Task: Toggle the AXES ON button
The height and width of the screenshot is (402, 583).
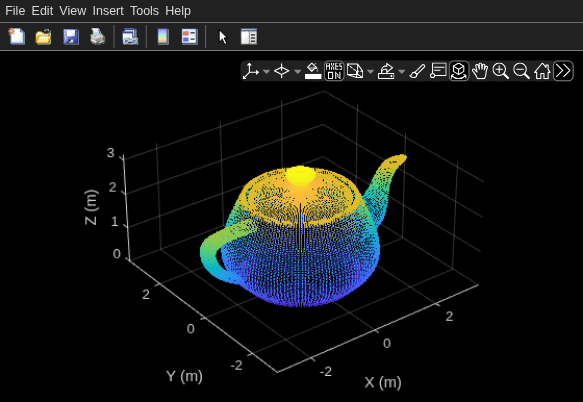Action: (334, 71)
